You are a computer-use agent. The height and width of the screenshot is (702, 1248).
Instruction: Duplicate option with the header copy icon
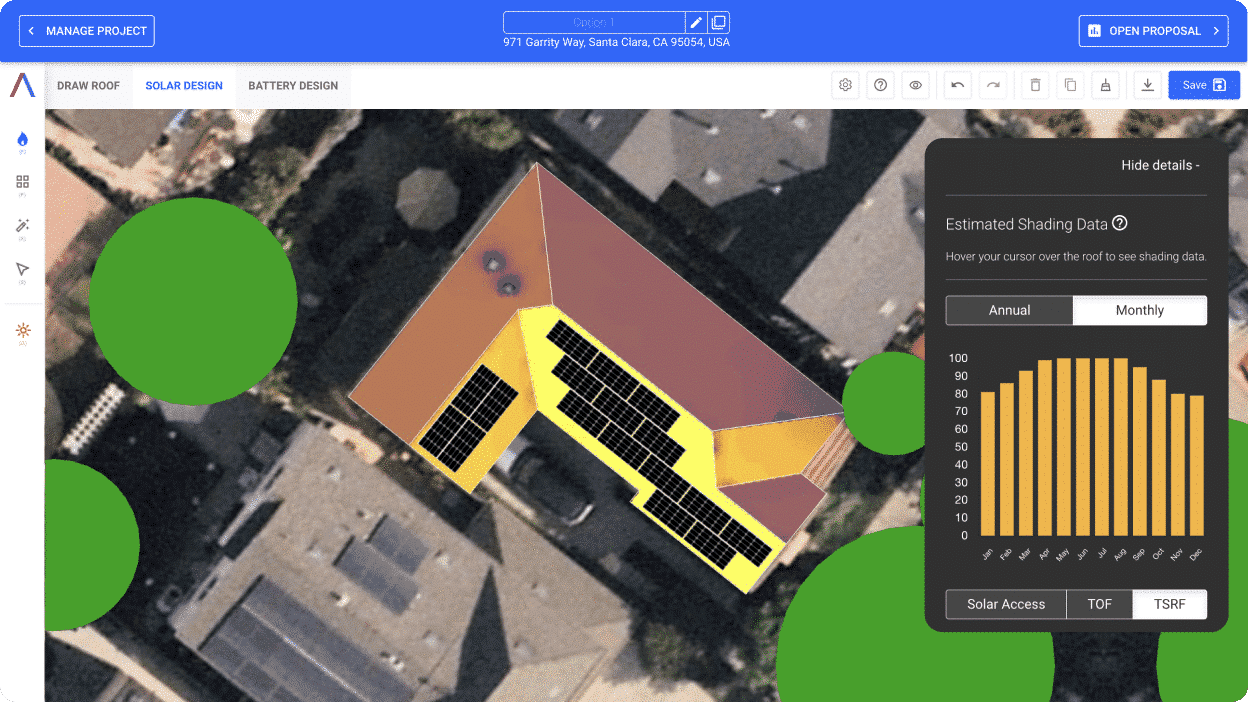(x=719, y=22)
